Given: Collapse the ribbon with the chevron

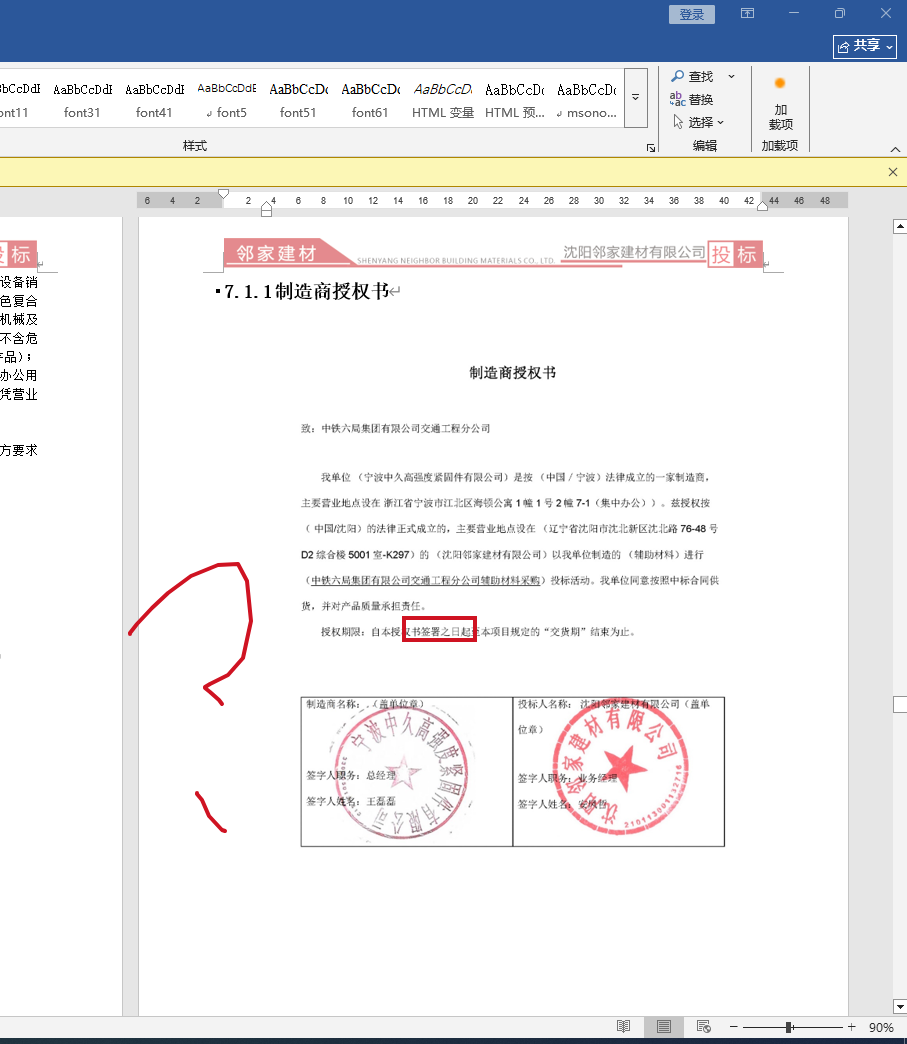Looking at the screenshot, I should point(895,149).
